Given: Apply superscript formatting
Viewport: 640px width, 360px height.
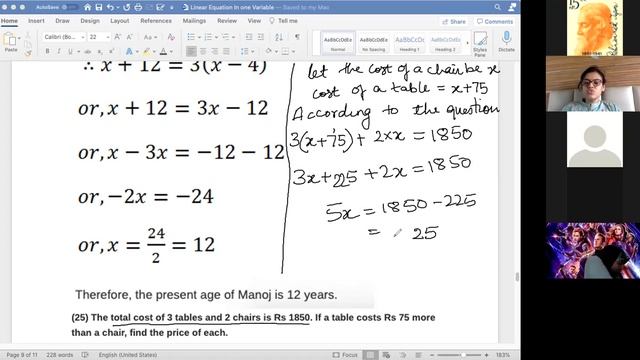Looking at the screenshot, I should 111,52.
